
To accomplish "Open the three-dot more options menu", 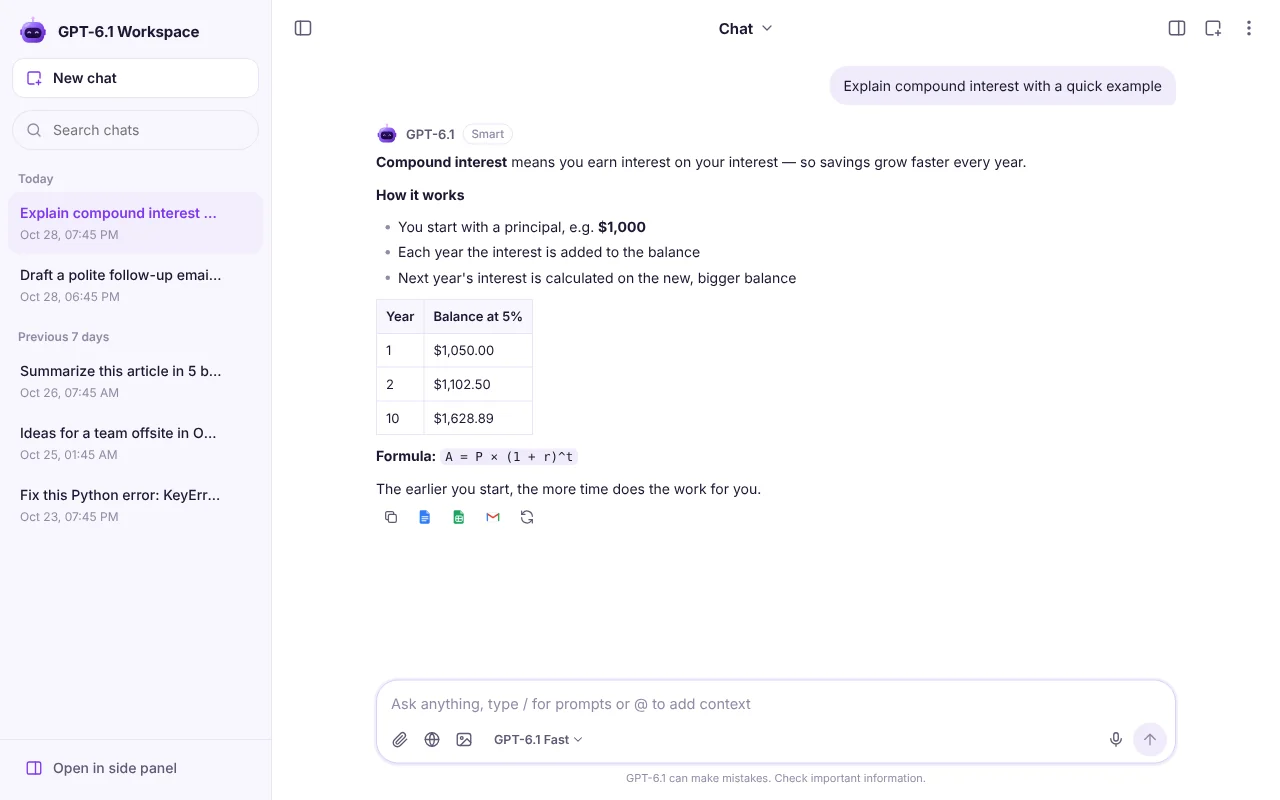I will click(x=1248, y=28).
